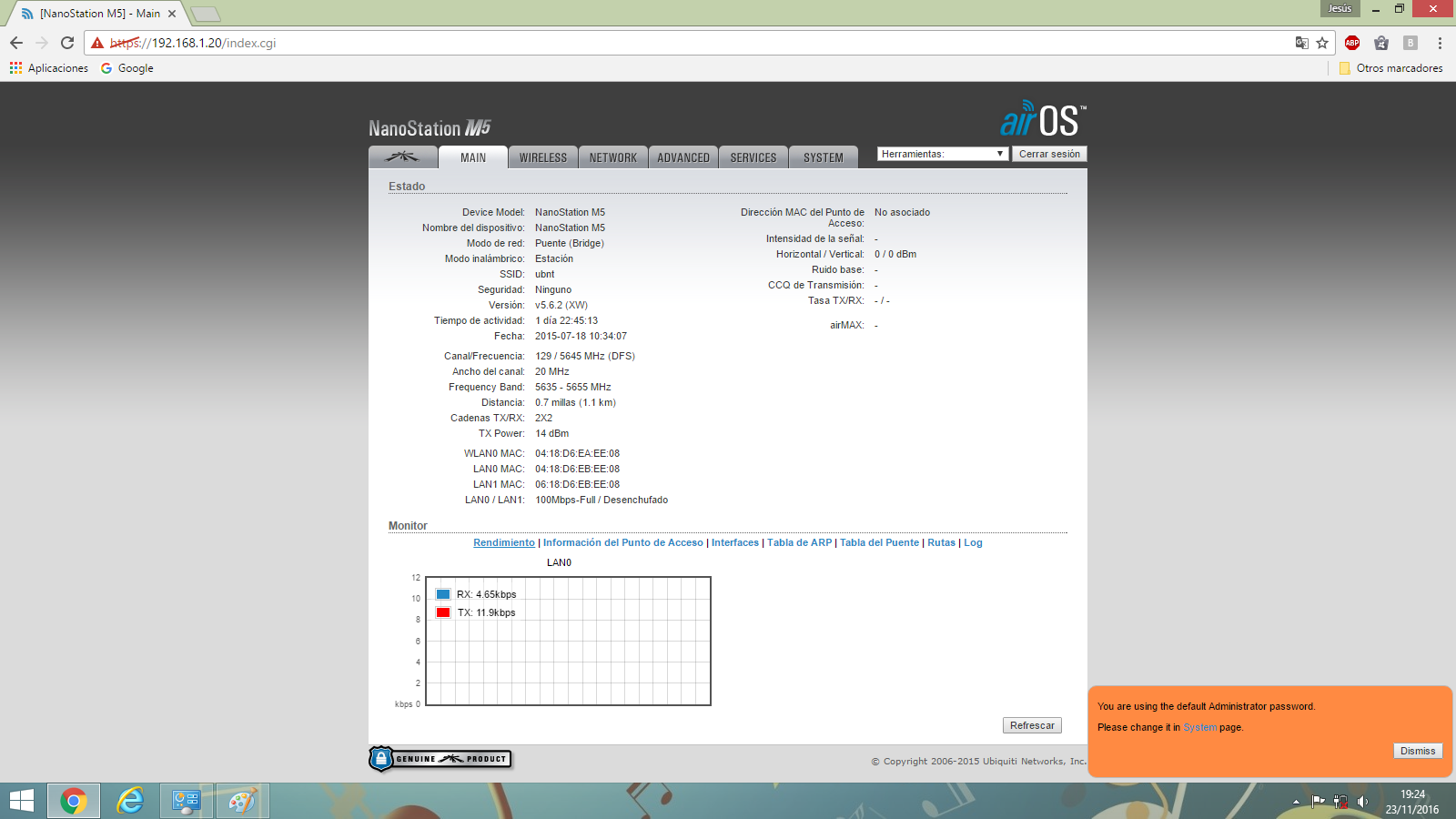The height and width of the screenshot is (819, 1456).
Task: Open the shopping bag extension icon
Action: tap(1381, 43)
